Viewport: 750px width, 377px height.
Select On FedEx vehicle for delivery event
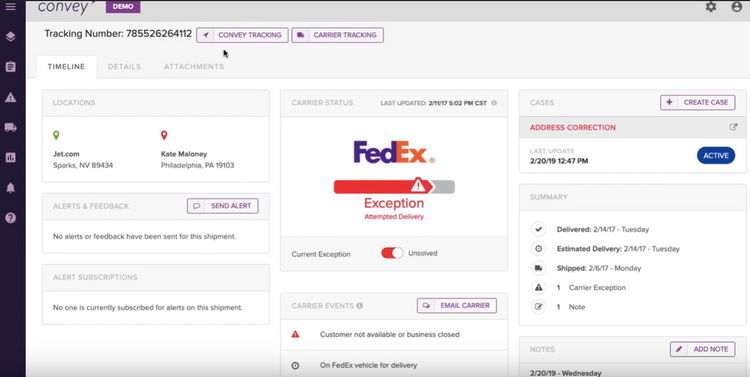pyautogui.click(x=368, y=366)
